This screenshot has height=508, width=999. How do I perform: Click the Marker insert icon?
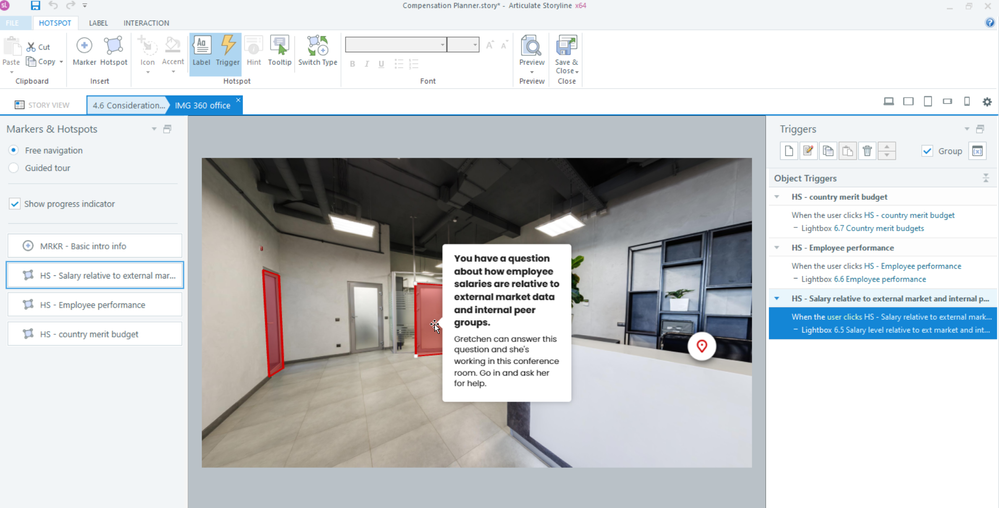coord(84,50)
